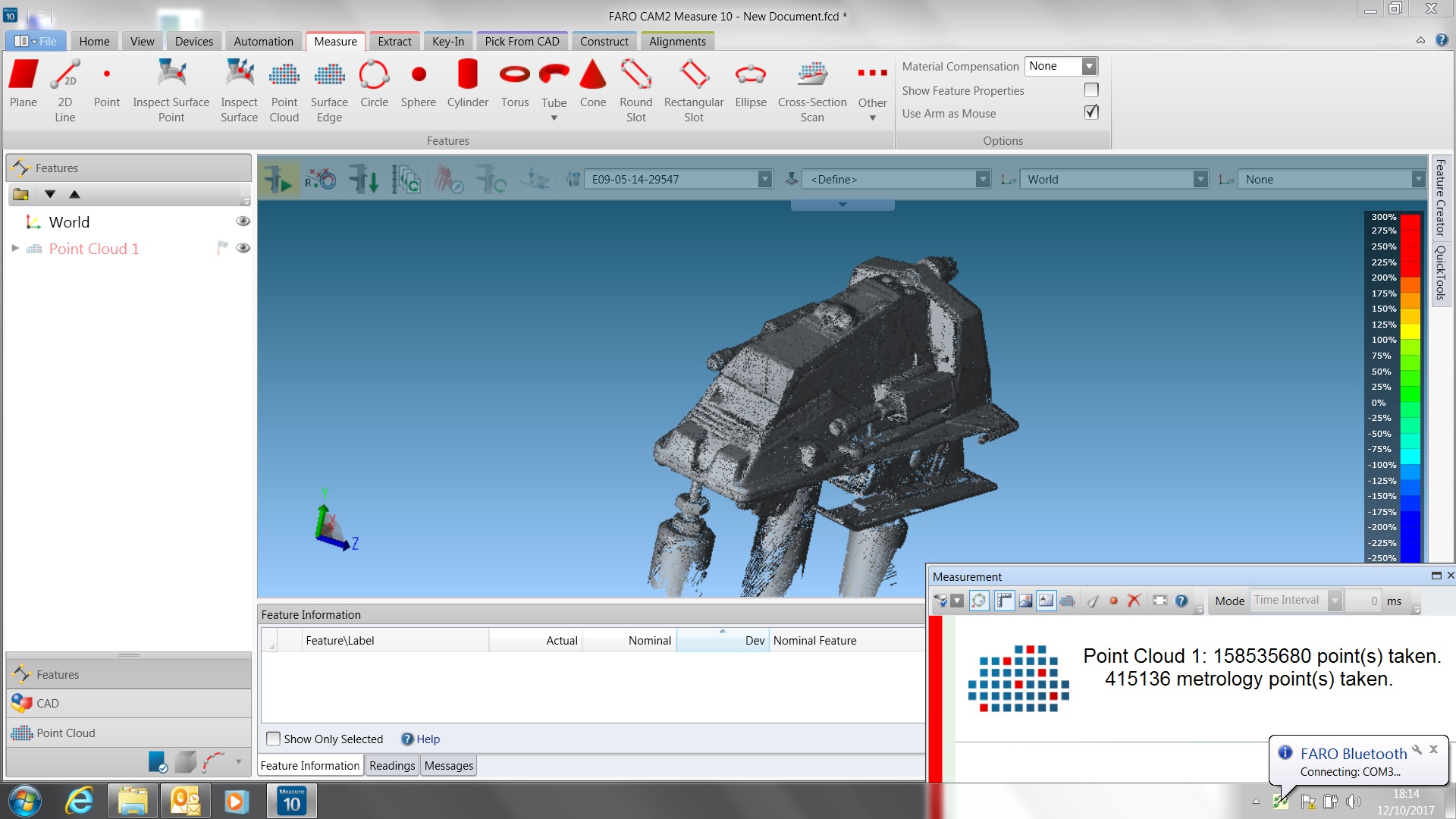Click the ruler icon in Measurement toolbar

pyautogui.click(x=1004, y=601)
